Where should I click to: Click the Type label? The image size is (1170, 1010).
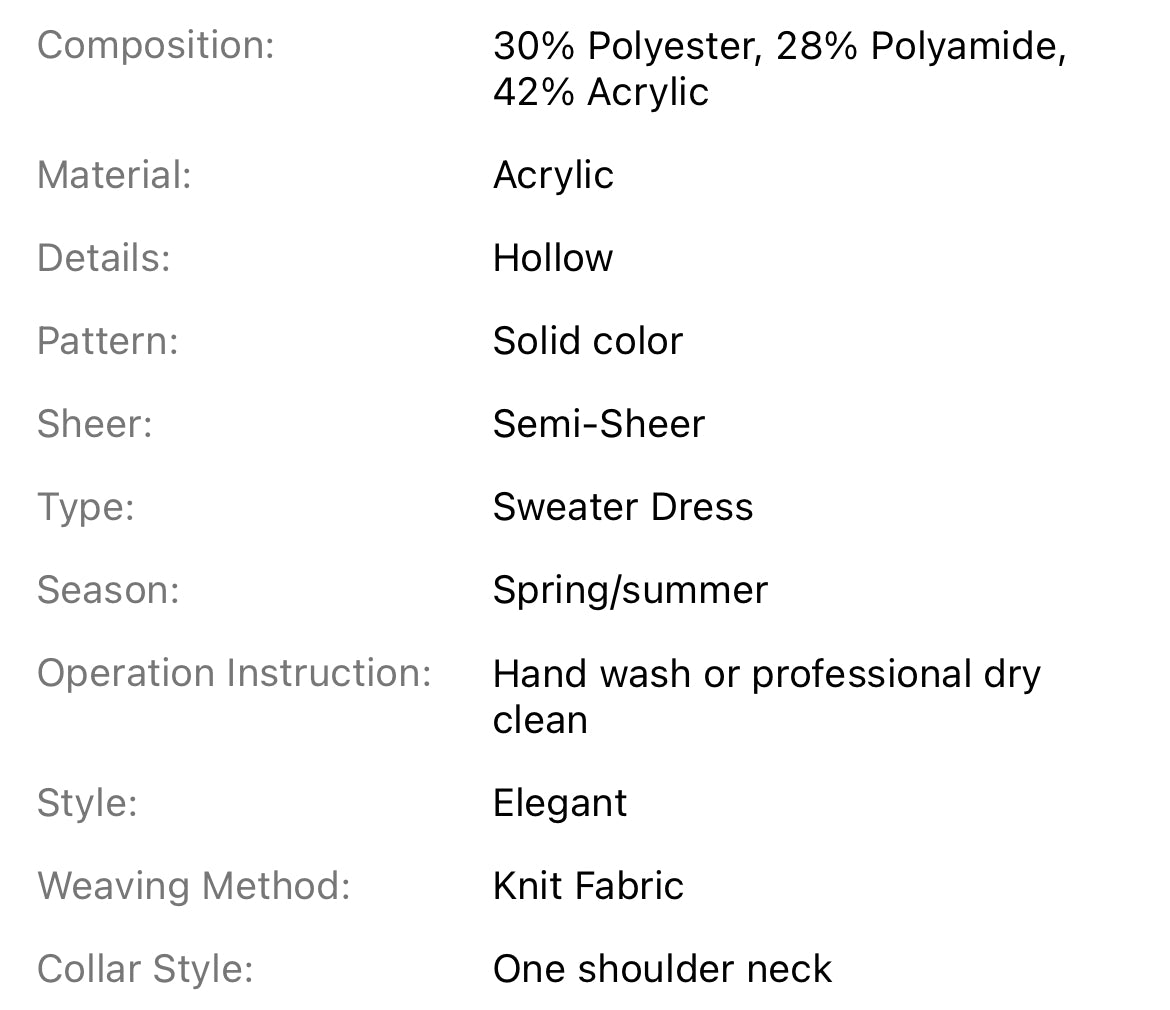pyautogui.click(x=85, y=507)
